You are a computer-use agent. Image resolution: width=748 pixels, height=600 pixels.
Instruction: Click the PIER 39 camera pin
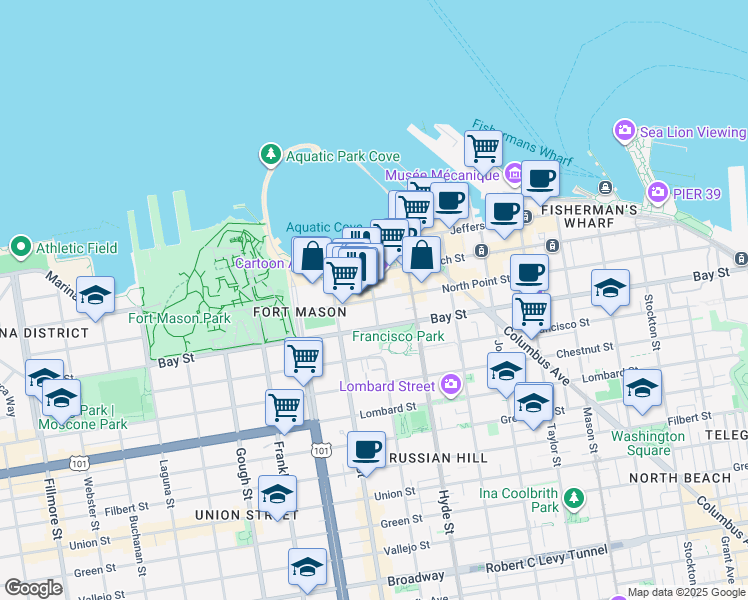tap(658, 194)
